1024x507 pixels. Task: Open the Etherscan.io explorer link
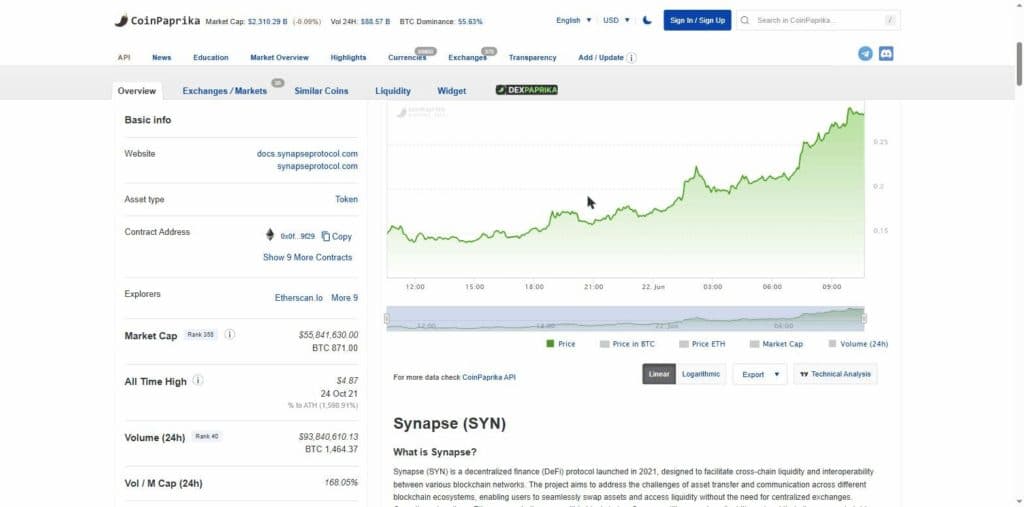pos(298,298)
